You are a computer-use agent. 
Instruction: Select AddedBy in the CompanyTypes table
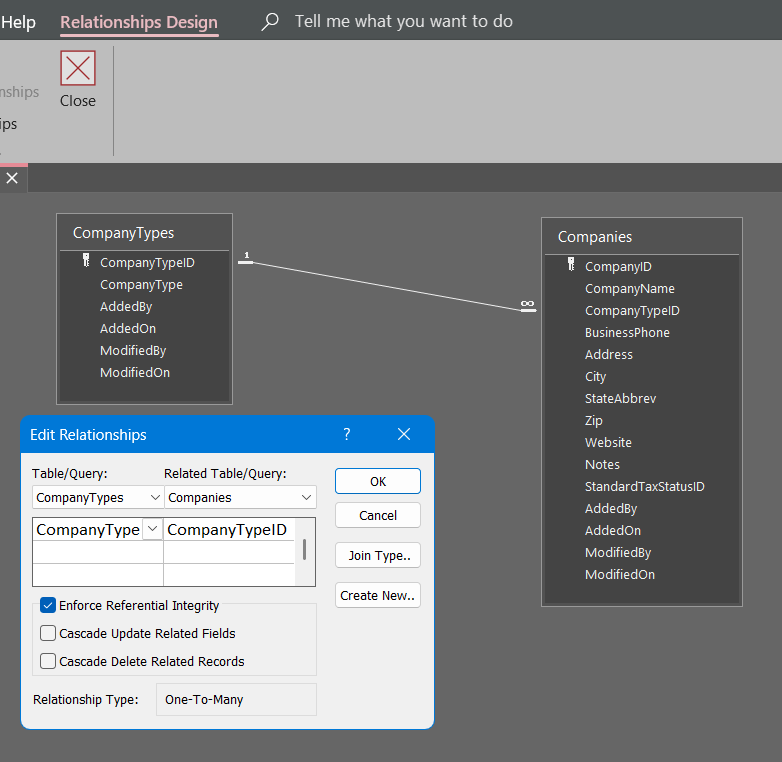(x=126, y=307)
